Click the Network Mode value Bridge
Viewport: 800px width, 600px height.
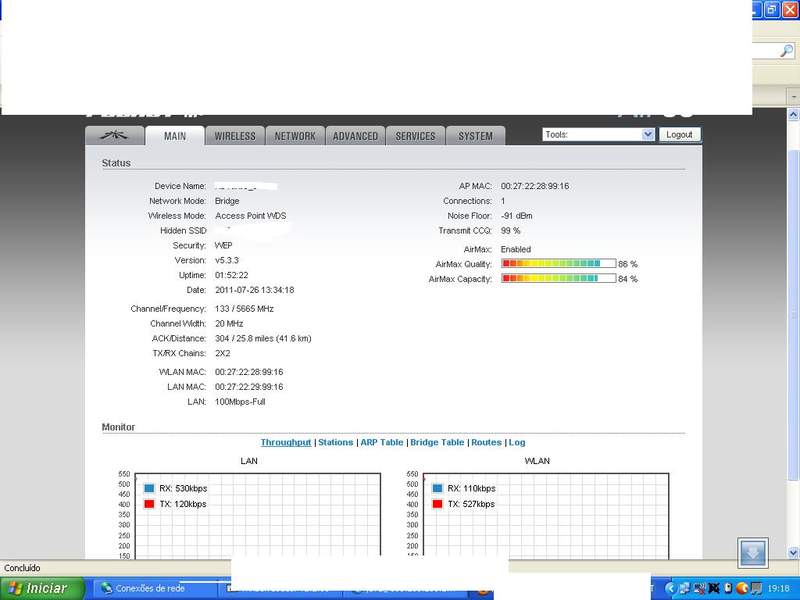pyautogui.click(x=227, y=201)
